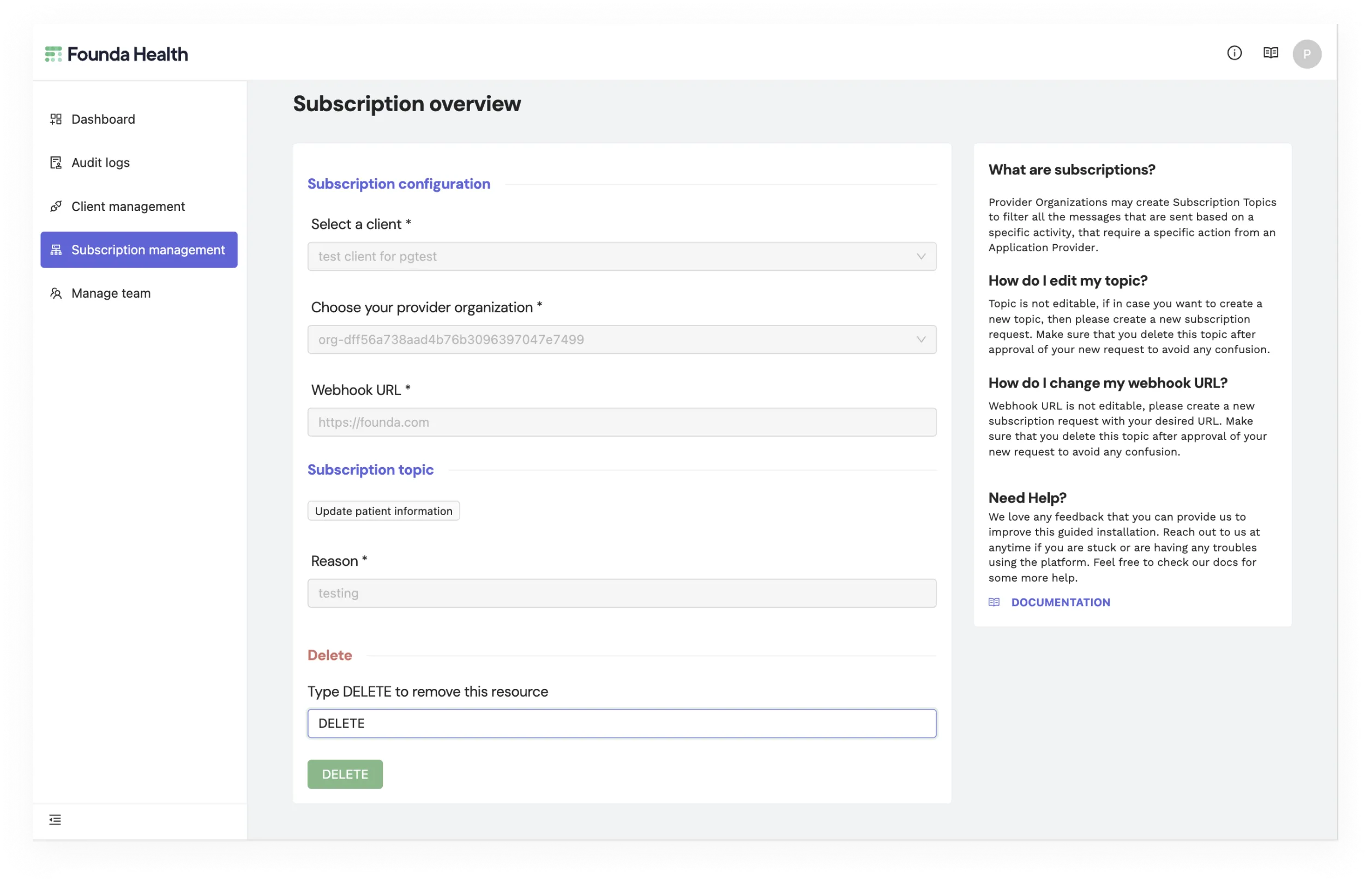Follow the DOCUMENTATION link
This screenshot has width=1372, height=883.
click(1061, 602)
